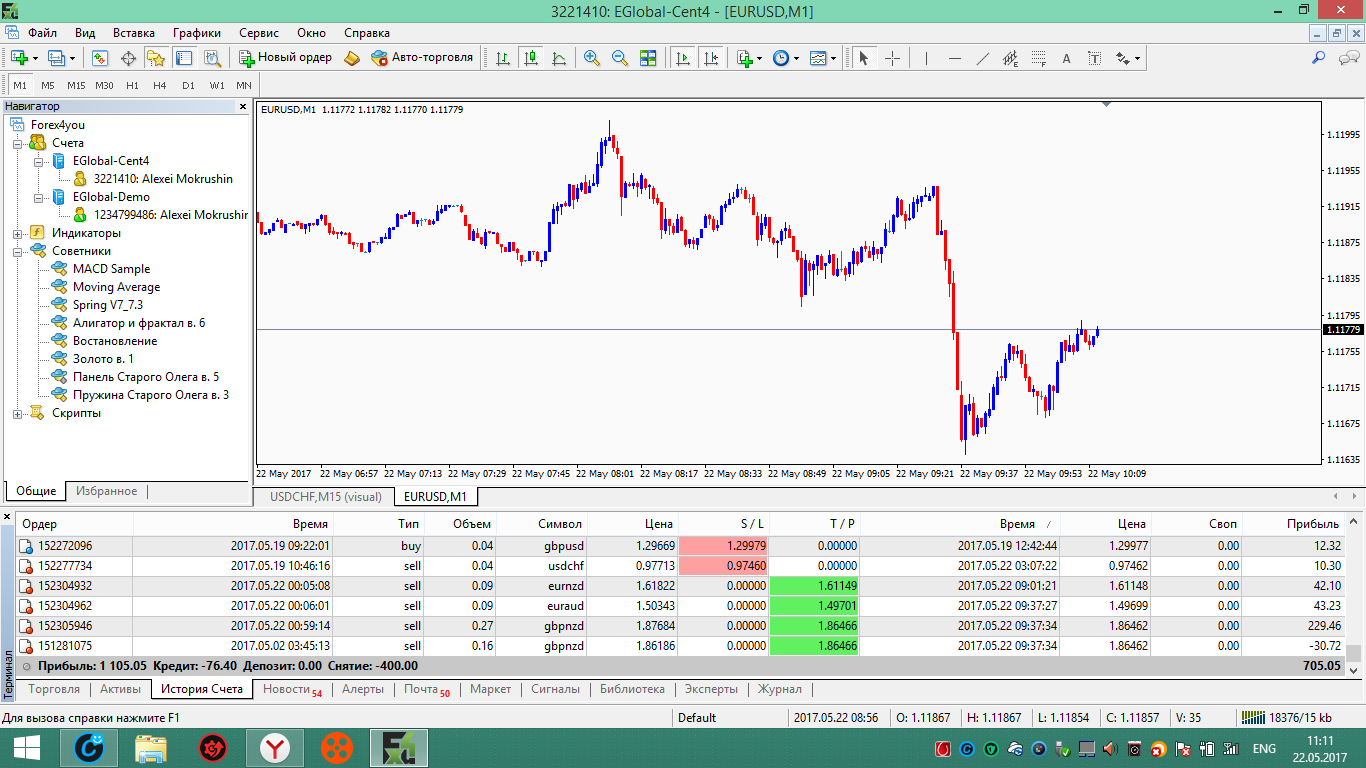Toggle the Авто-торговля button
The height and width of the screenshot is (768, 1366).
click(421, 58)
